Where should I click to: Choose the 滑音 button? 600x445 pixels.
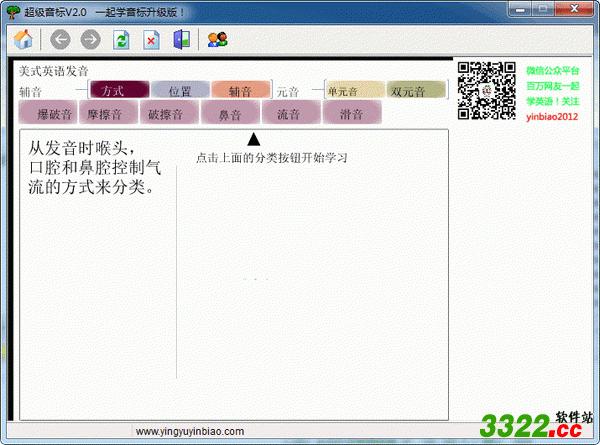point(352,113)
